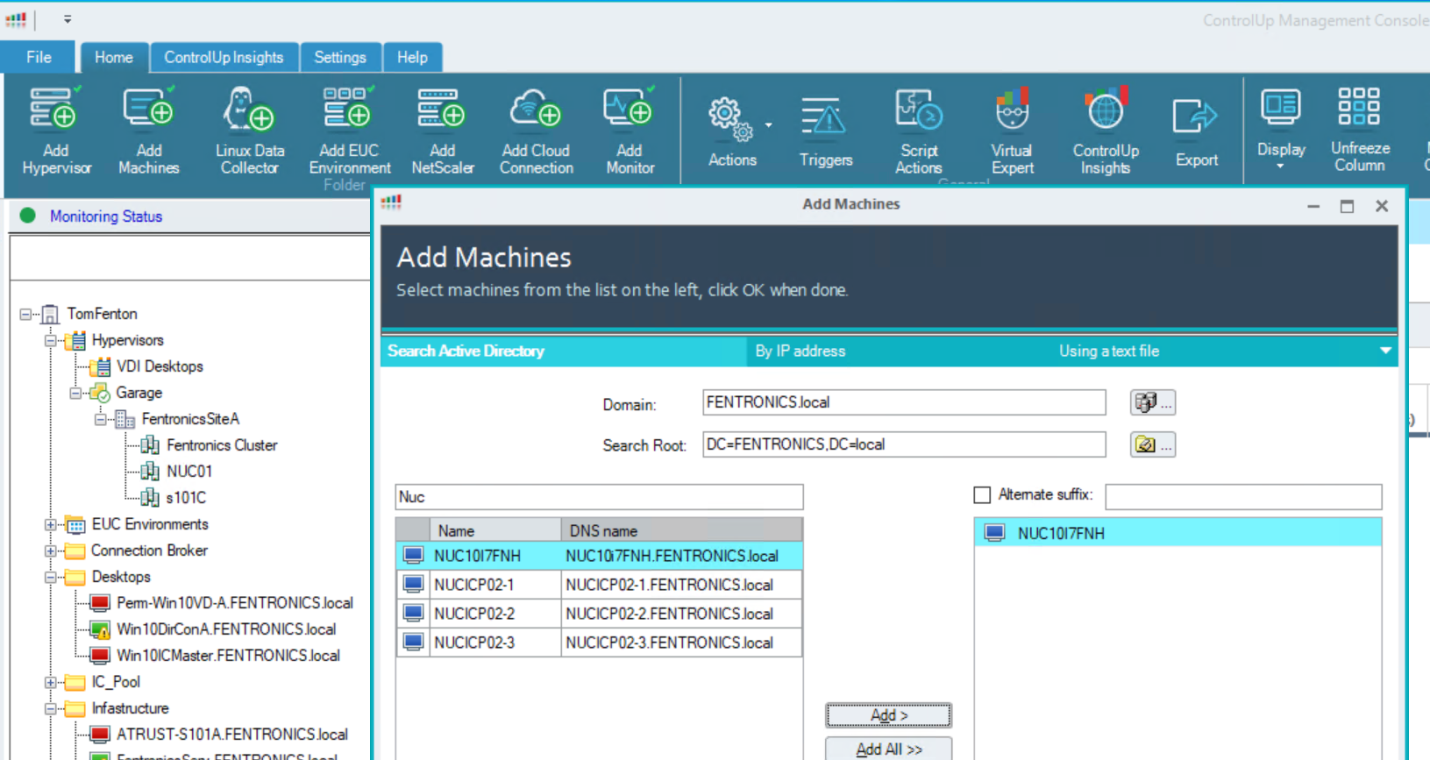This screenshot has height=760, width=1430.
Task: Click computer icon of NUCICP02-1 row
Action: tap(412, 584)
